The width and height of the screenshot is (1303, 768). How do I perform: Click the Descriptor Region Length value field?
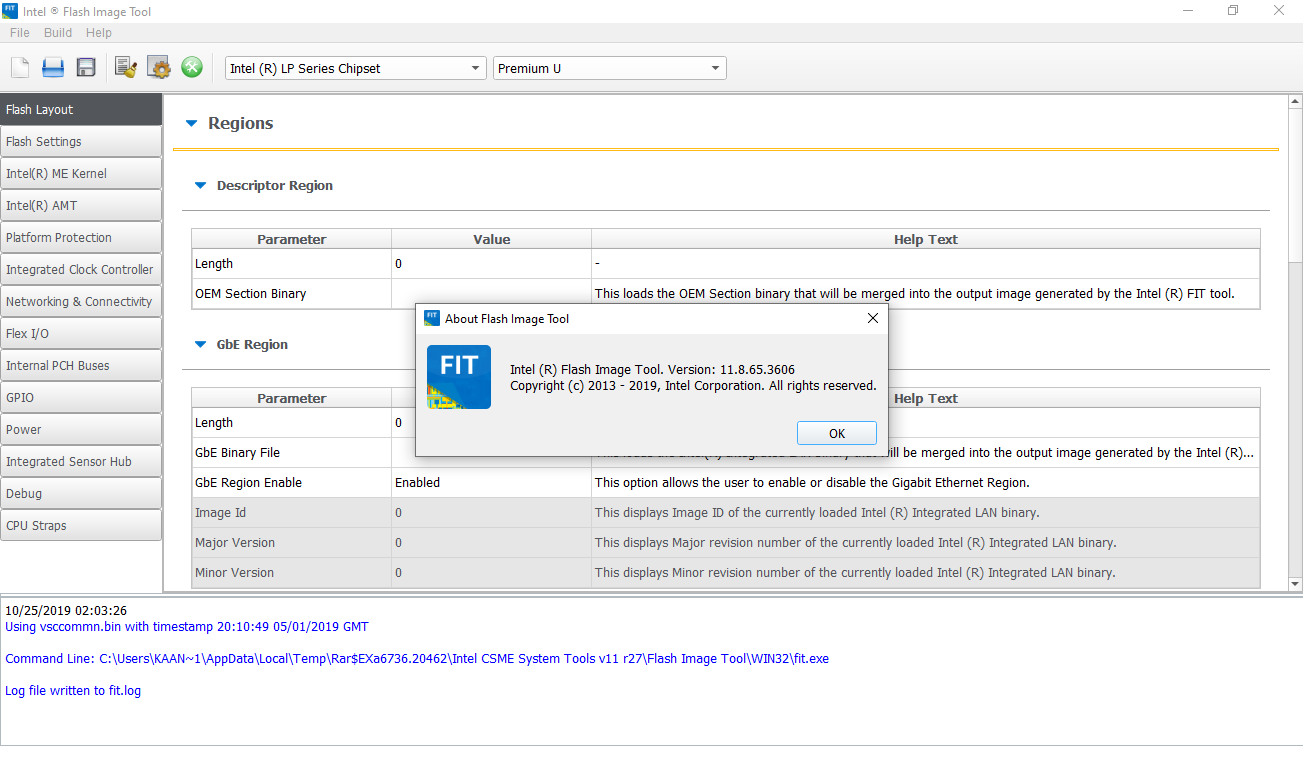[x=491, y=264]
